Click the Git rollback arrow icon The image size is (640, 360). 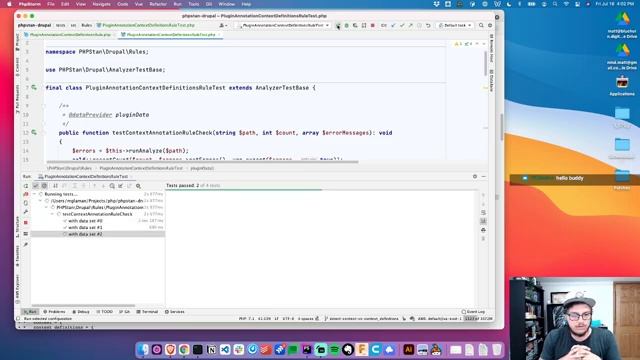pos(428,25)
